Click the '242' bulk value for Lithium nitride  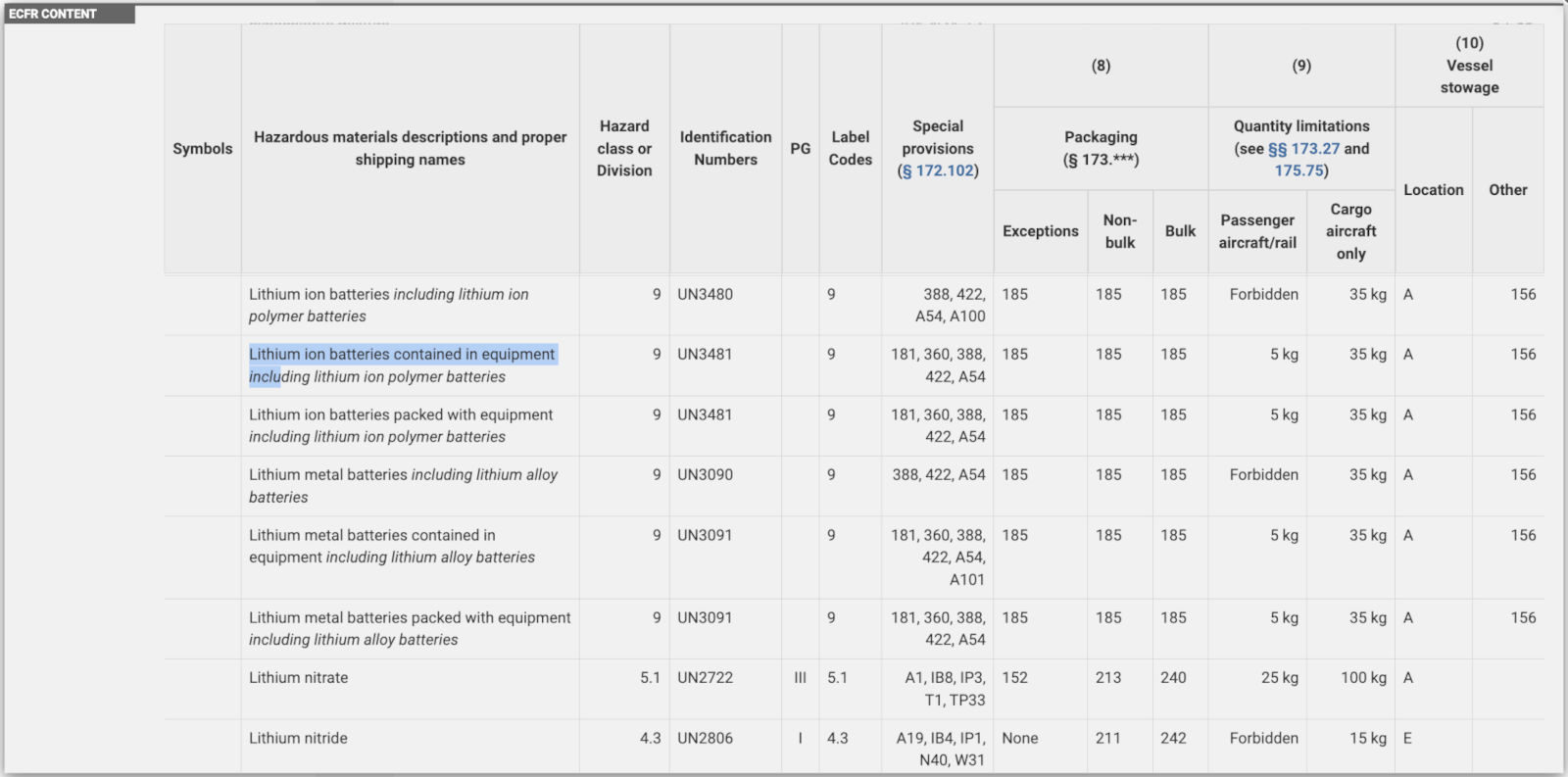tap(1173, 739)
